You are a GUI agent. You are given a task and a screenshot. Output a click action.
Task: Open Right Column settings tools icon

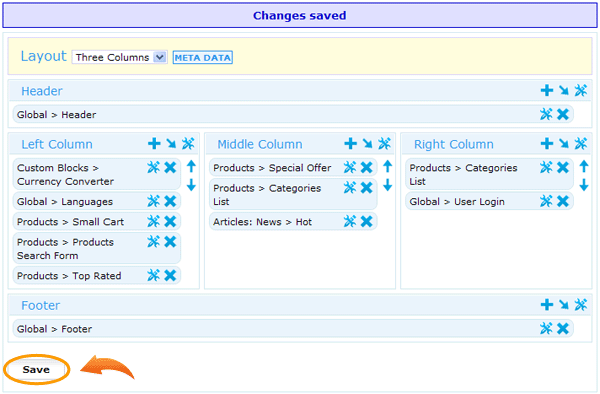point(580,144)
